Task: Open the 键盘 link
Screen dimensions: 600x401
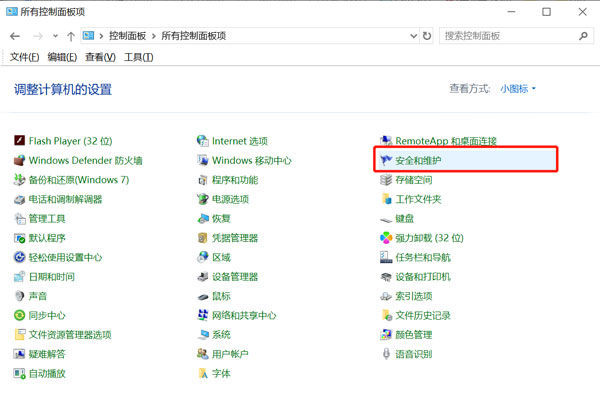Action: [x=404, y=218]
